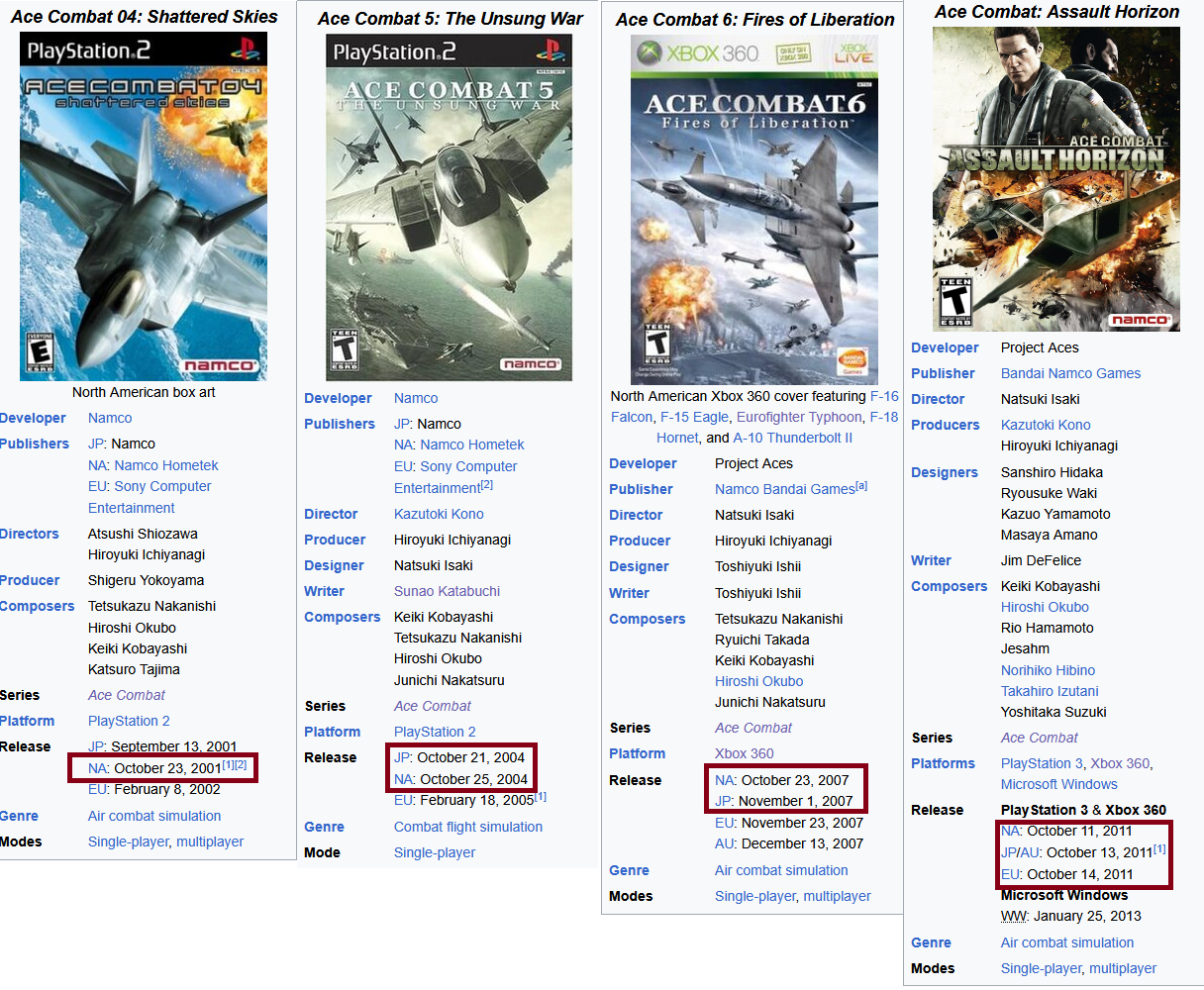Open the Takahiro Izutani composer link

[1050, 691]
